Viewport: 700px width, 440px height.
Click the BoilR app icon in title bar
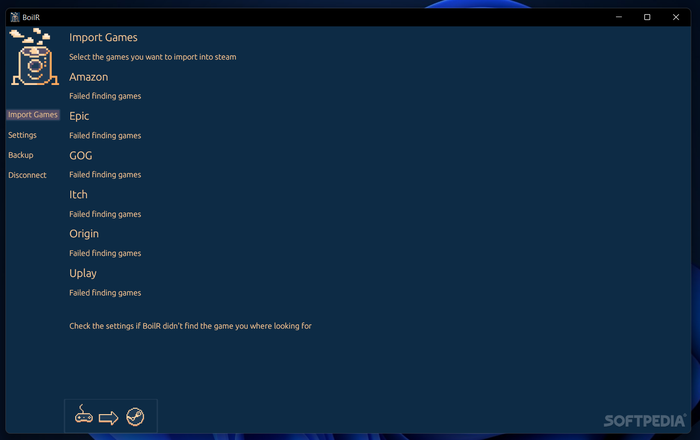pyautogui.click(x=15, y=17)
